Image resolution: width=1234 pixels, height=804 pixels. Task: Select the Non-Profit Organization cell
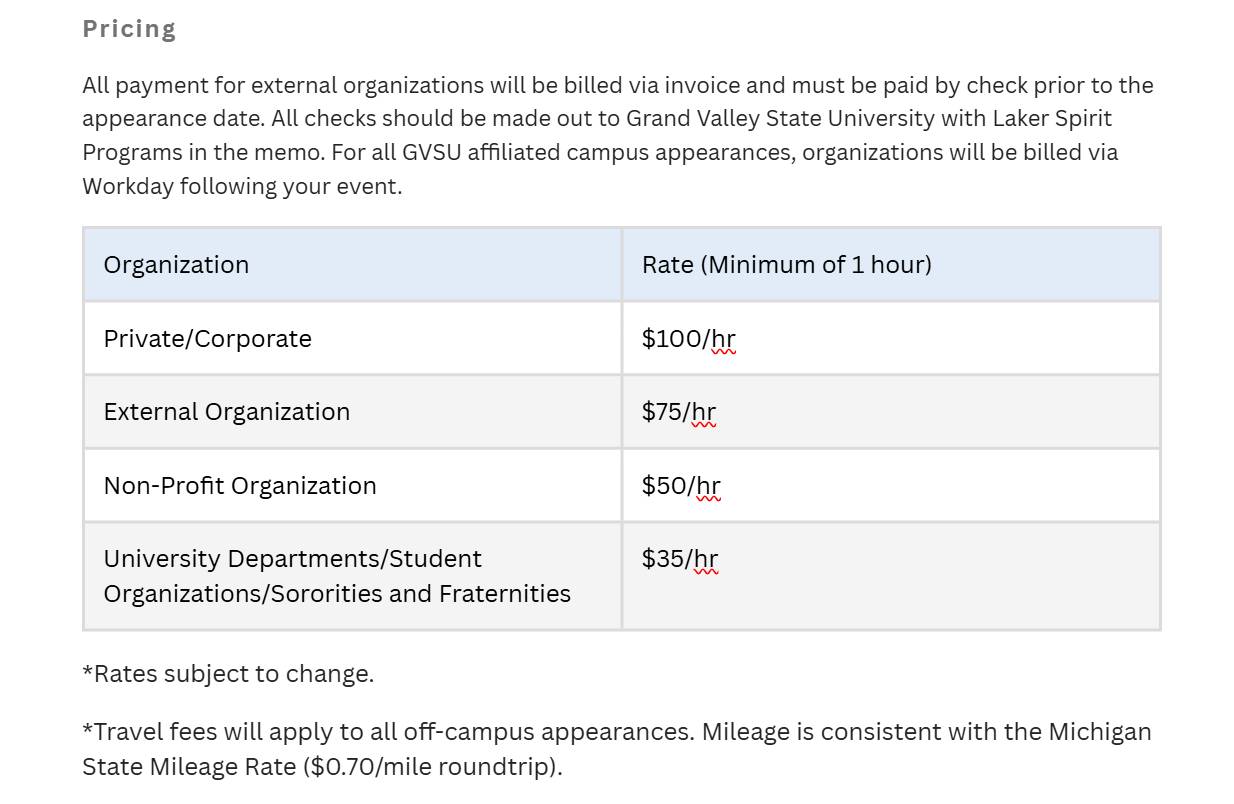(240, 486)
